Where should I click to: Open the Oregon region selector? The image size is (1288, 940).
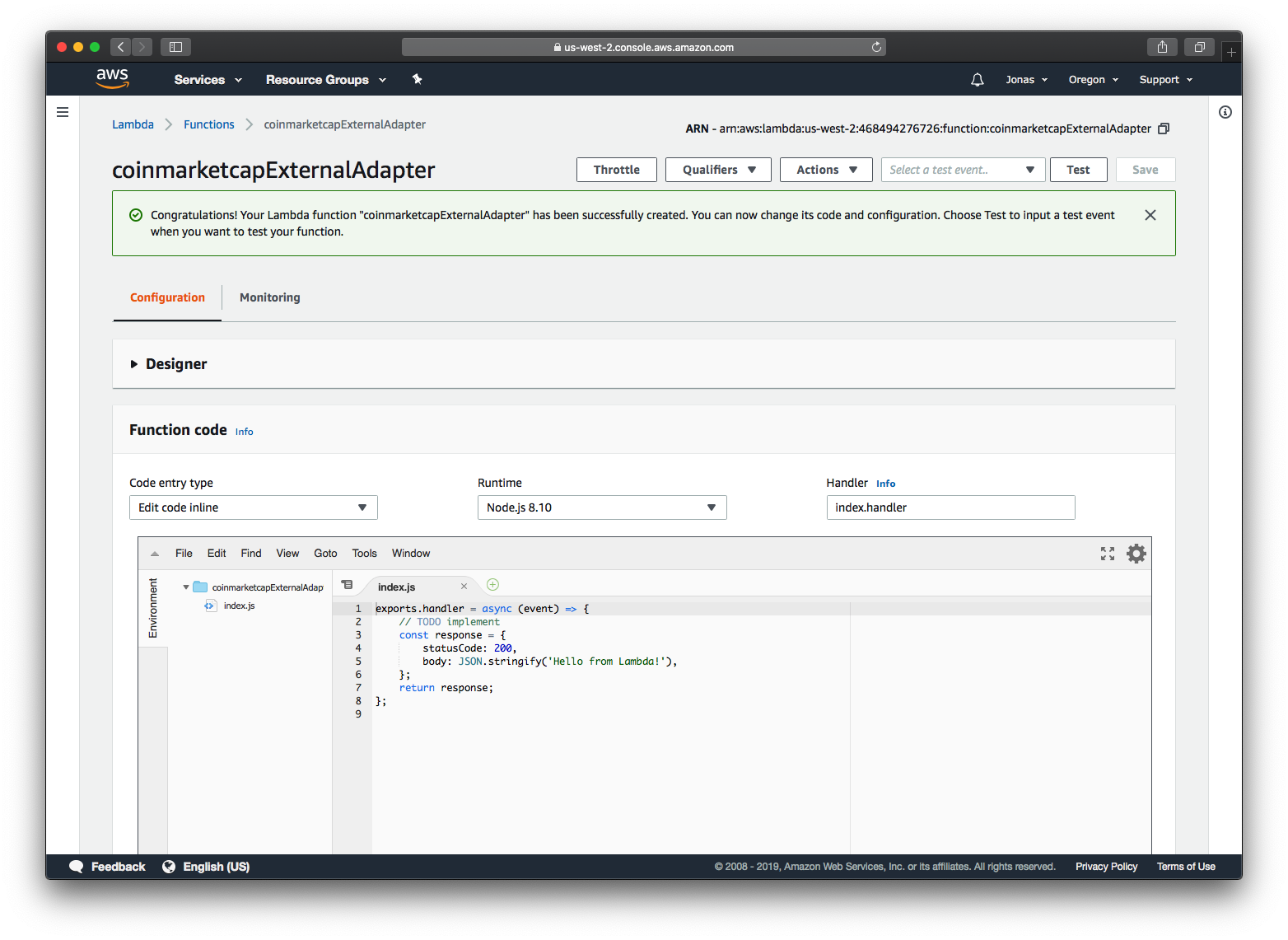point(1094,80)
